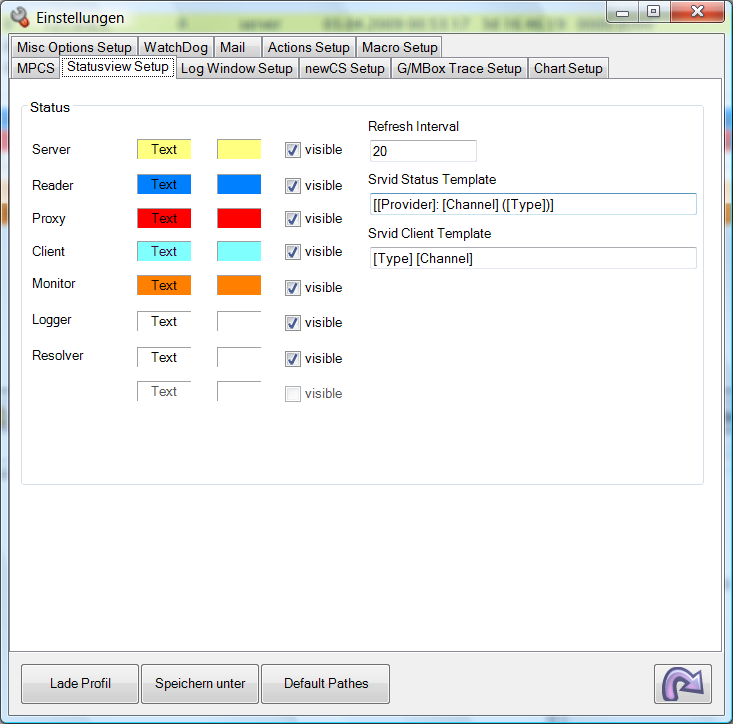This screenshot has width=733, height=724.
Task: Focus the Srvid Client Template field
Action: point(532,258)
